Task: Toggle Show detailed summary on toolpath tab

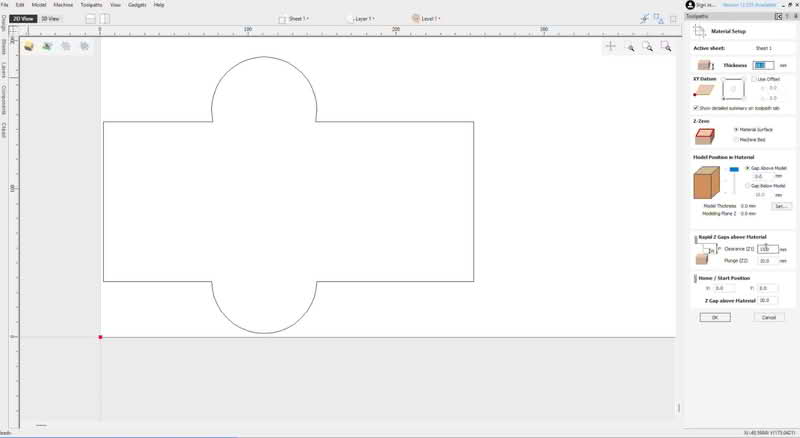Action: [696, 108]
